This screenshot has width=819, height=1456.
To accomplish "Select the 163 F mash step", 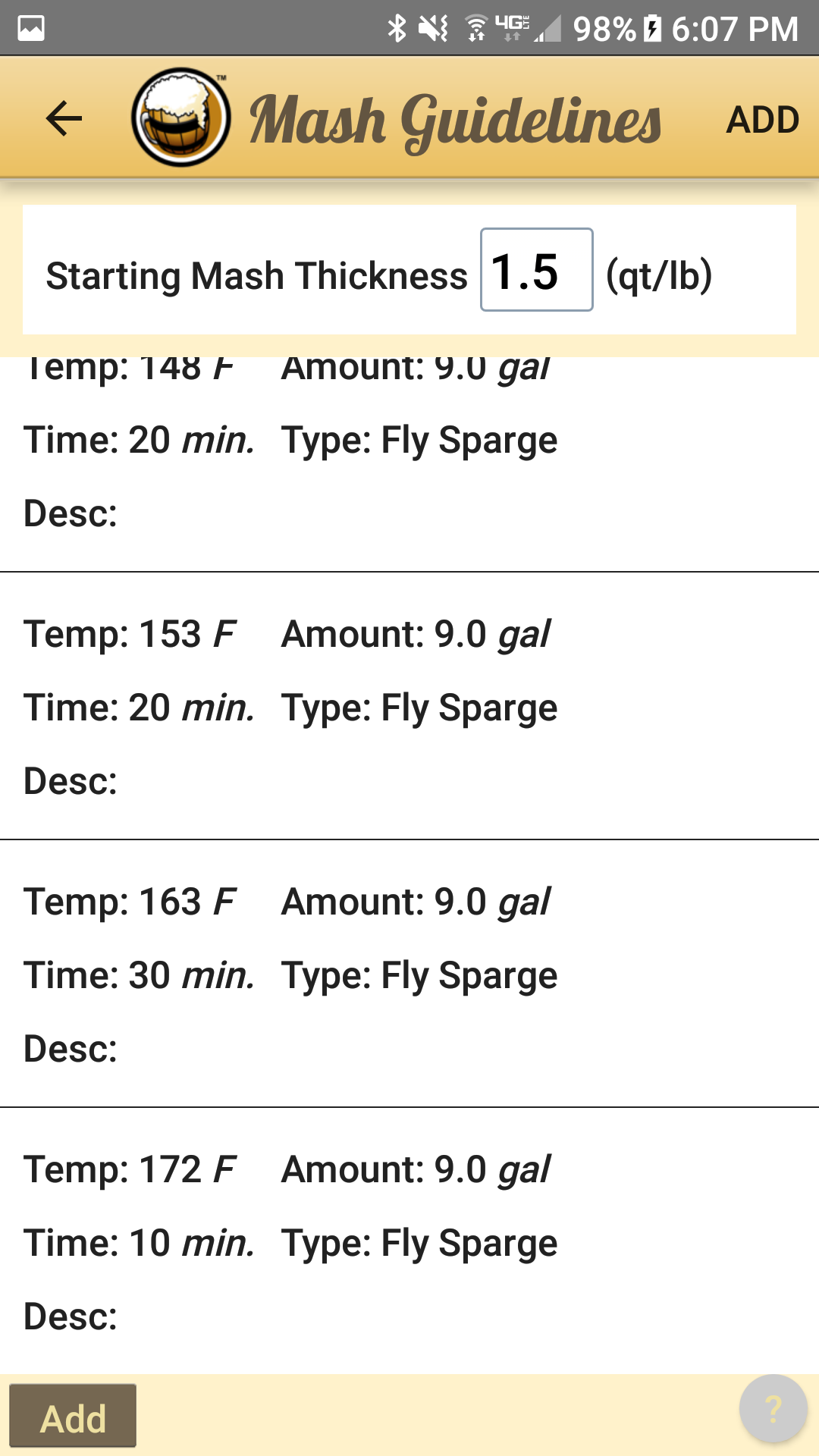I will (x=409, y=974).
